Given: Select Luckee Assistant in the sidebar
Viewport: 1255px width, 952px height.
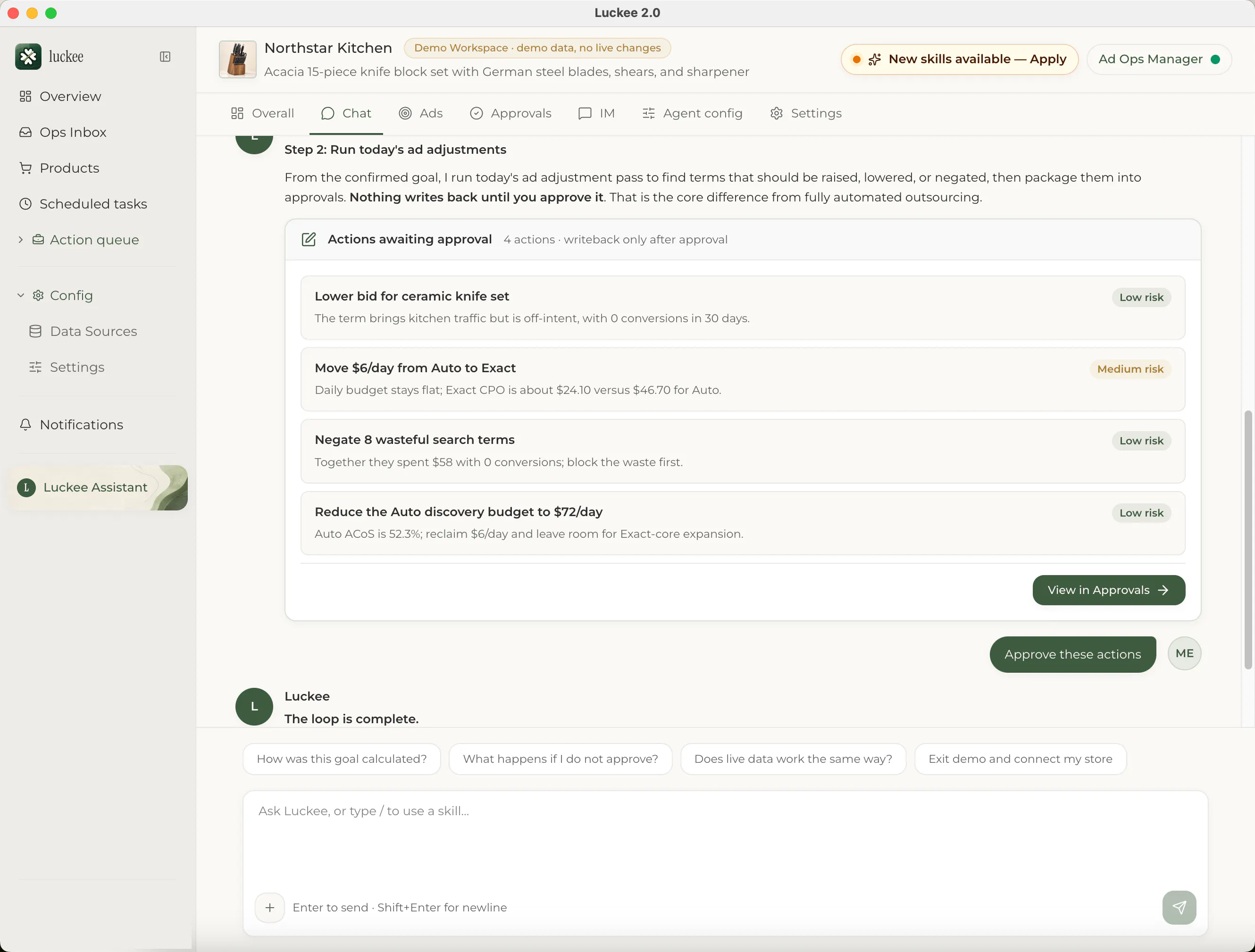Looking at the screenshot, I should click(x=98, y=487).
